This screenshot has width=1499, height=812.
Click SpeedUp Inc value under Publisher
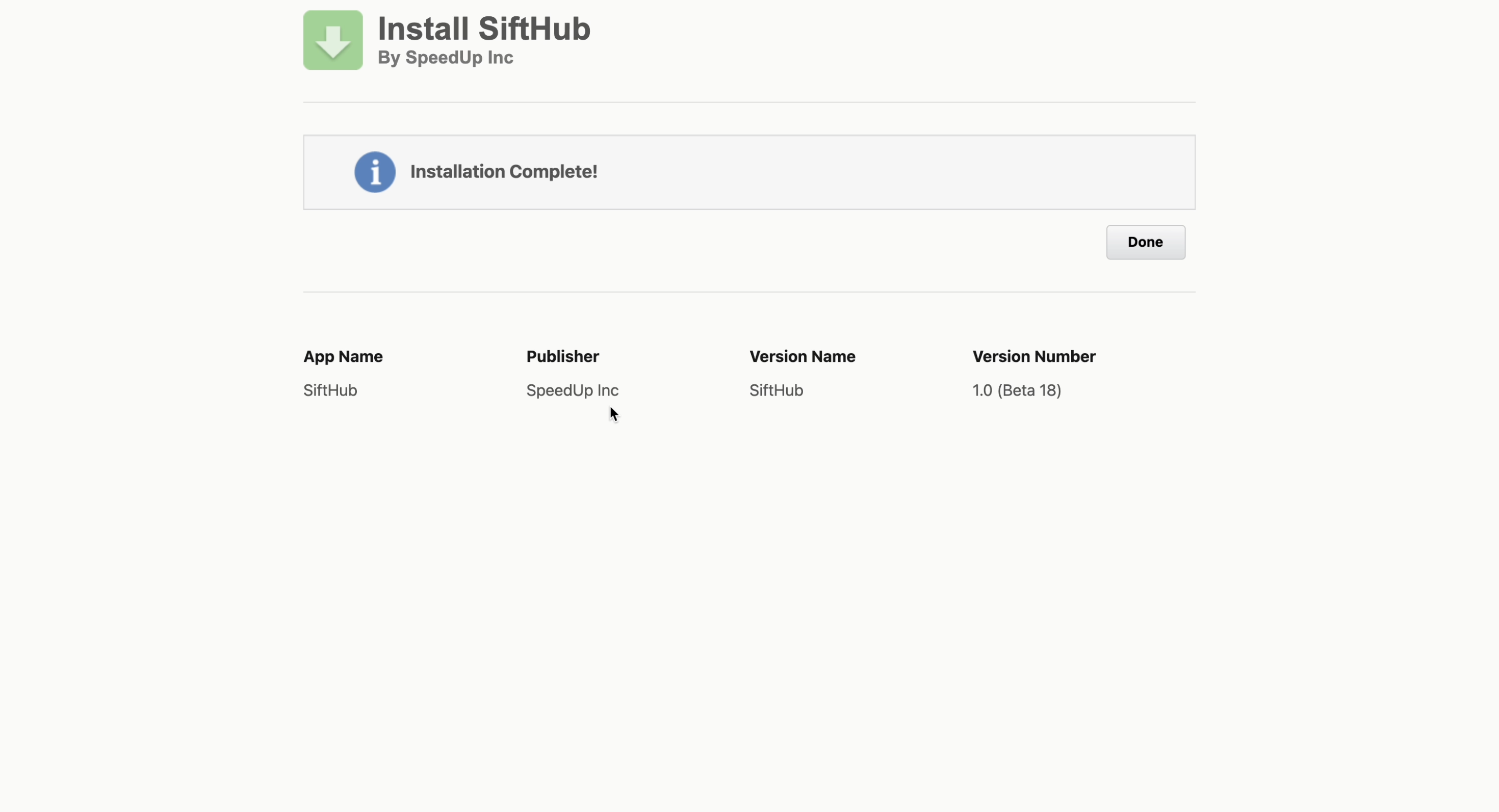pyautogui.click(x=572, y=390)
